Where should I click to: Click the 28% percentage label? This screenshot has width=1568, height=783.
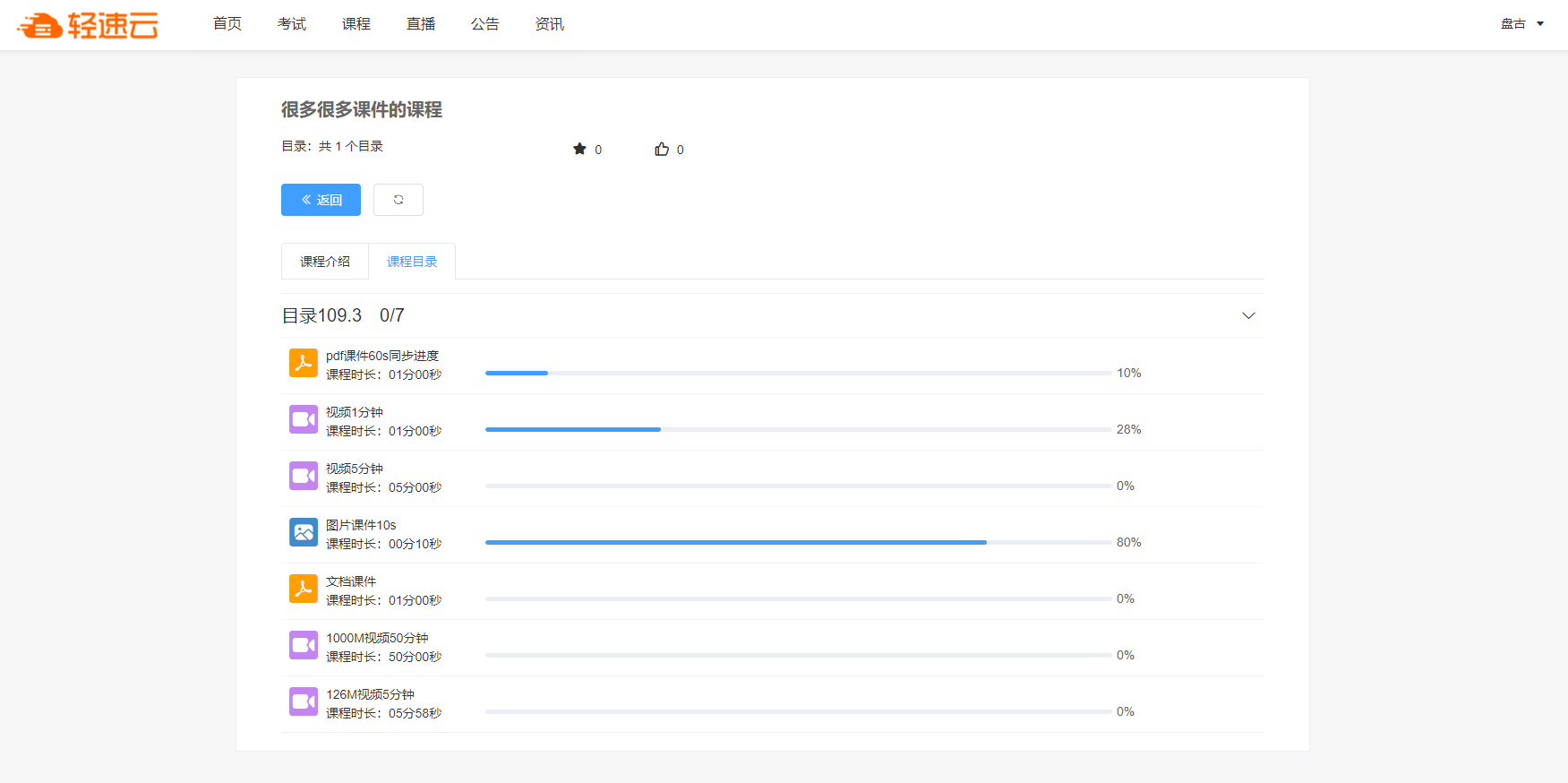1128,429
